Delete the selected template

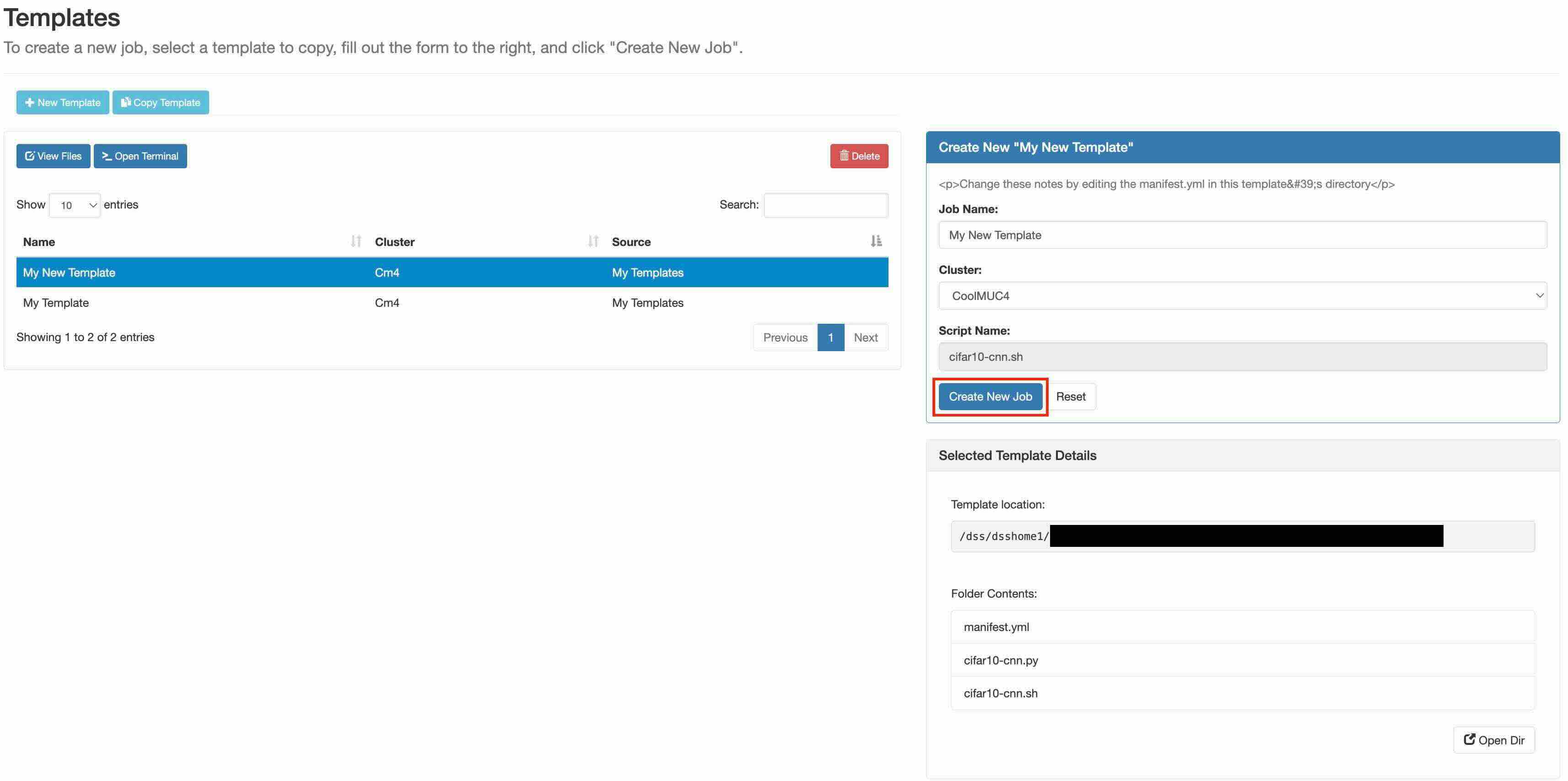859,156
